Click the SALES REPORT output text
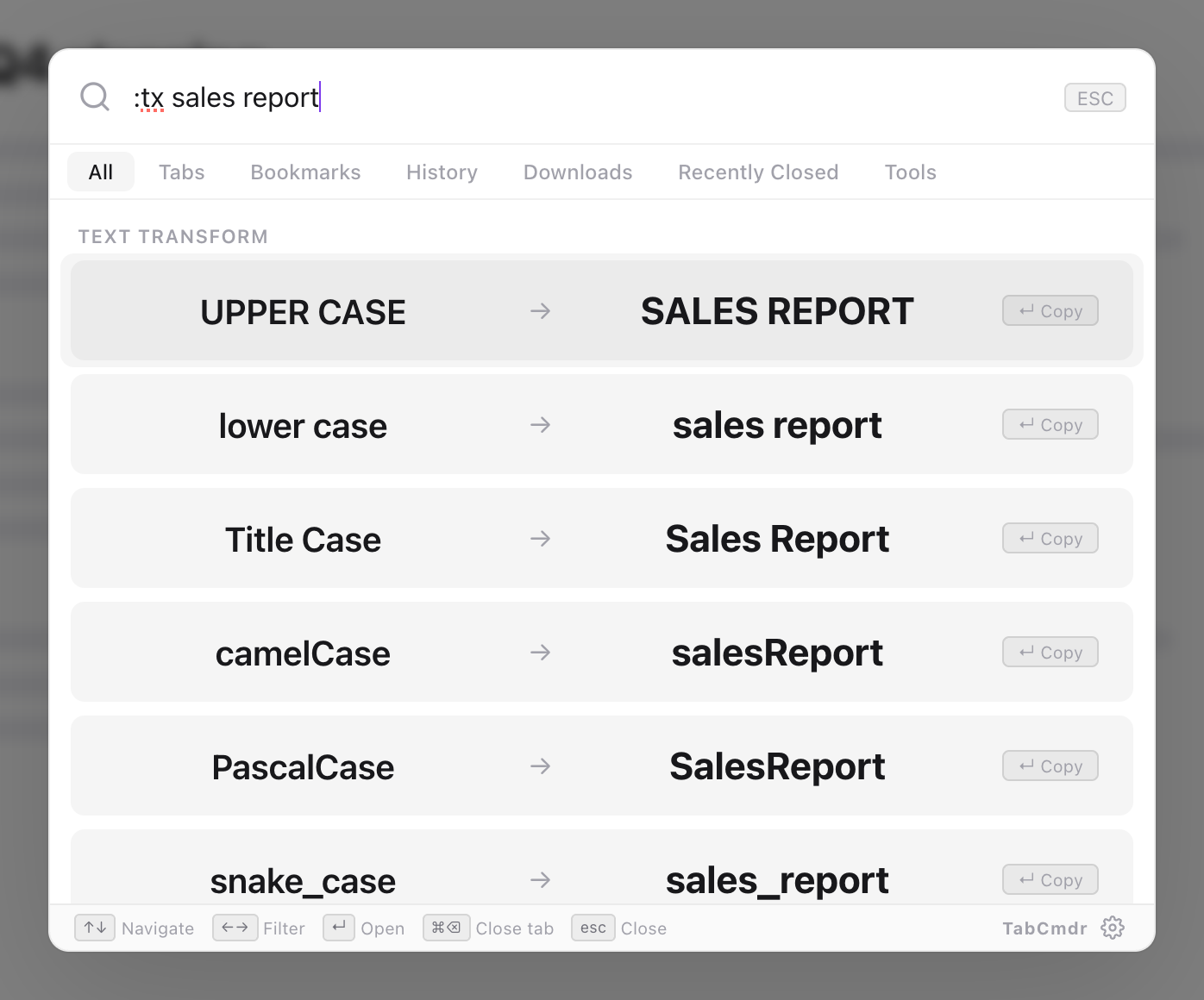1204x1000 pixels. pyautogui.click(x=777, y=311)
